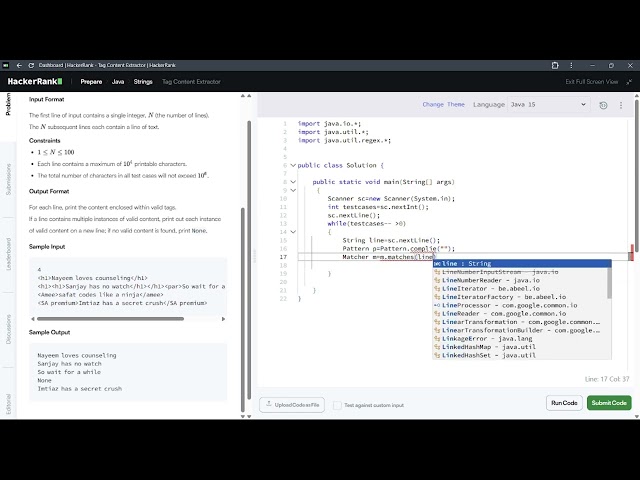Open the Leaderboard side tab
The height and width of the screenshot is (480, 640).
(8, 254)
